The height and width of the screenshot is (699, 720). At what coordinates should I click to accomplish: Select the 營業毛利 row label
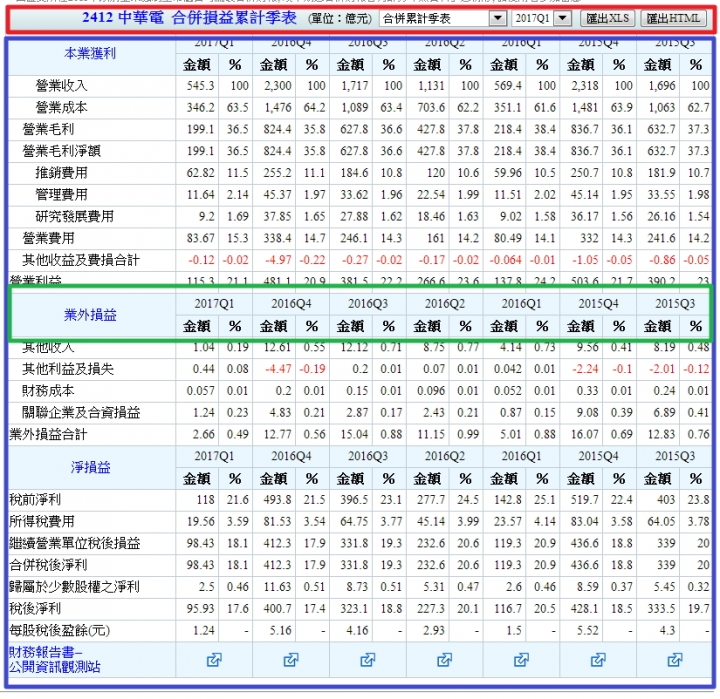[x=48, y=129]
